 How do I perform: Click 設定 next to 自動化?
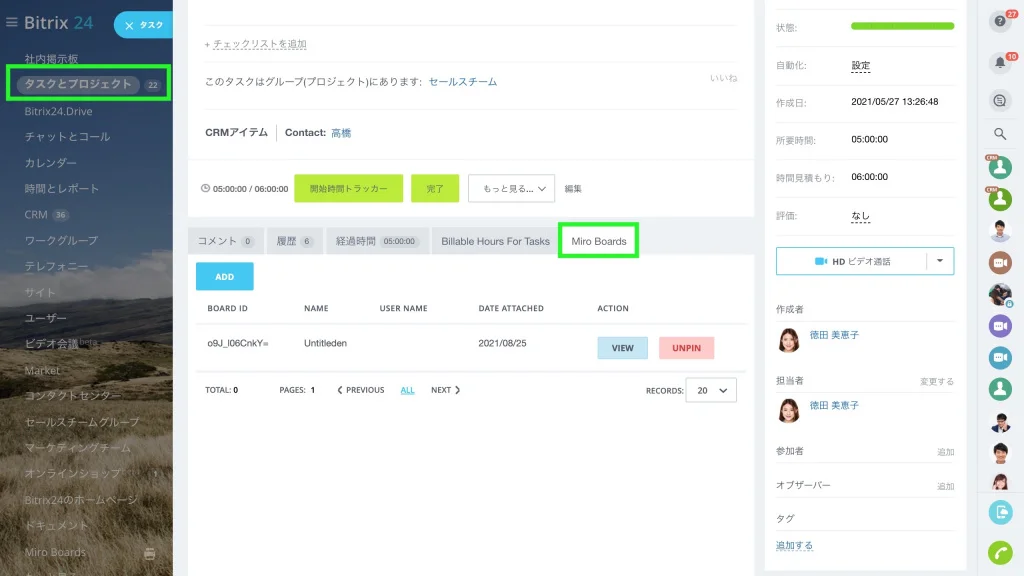(861, 65)
